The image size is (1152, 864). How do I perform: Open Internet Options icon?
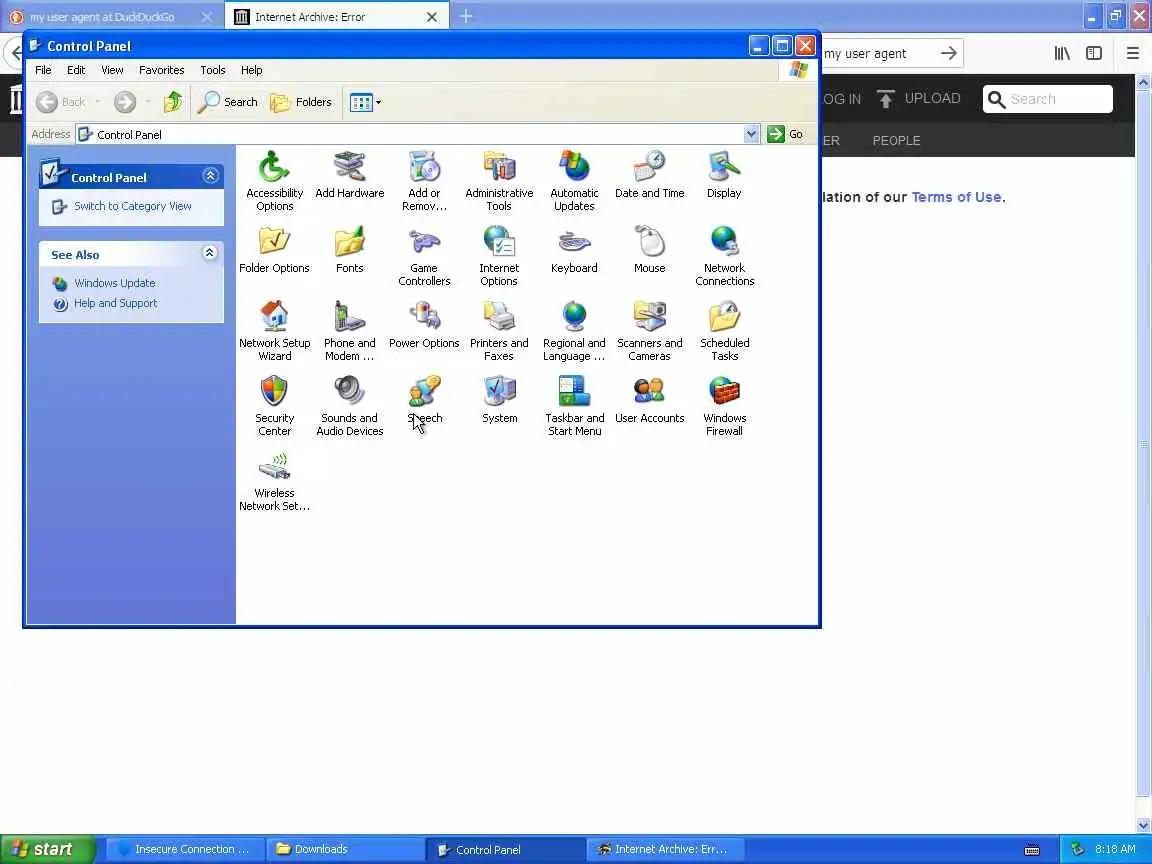tap(499, 255)
